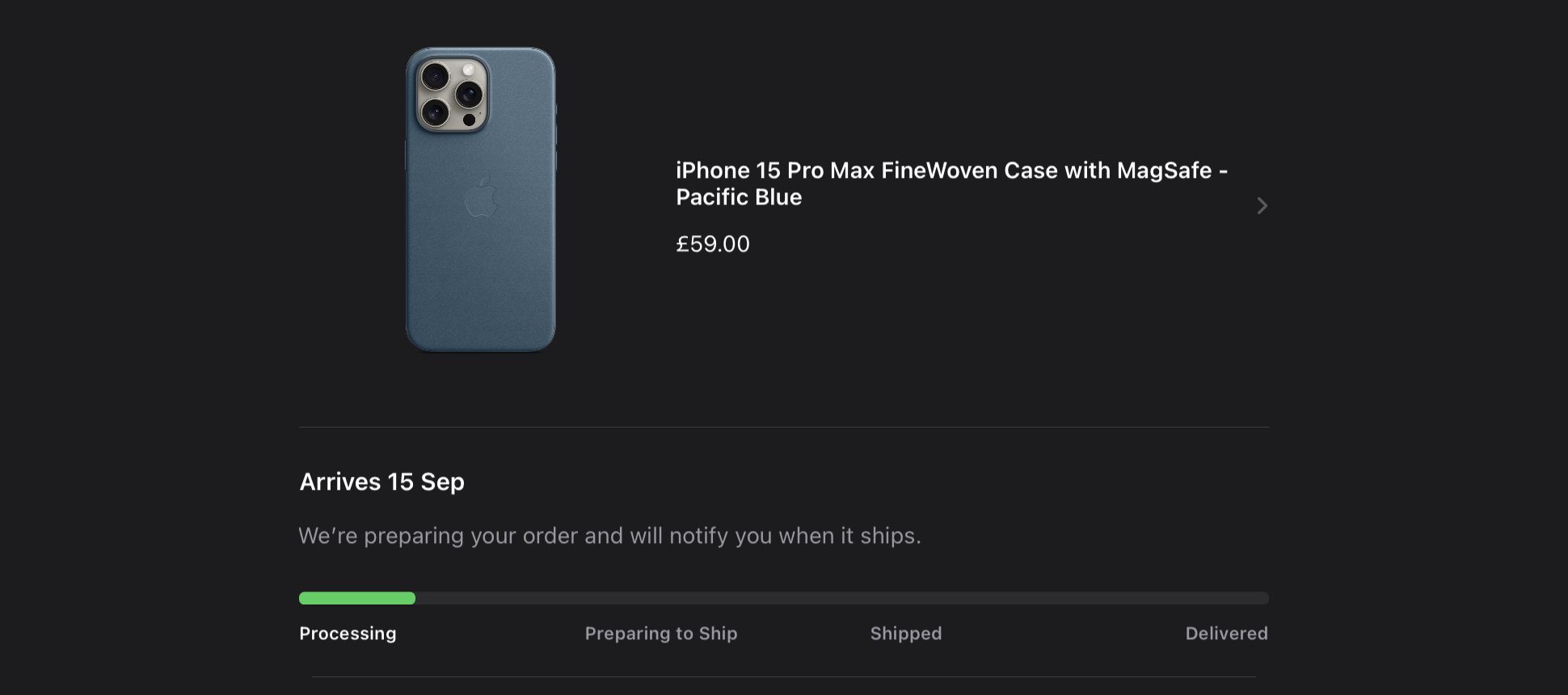Open the Pacific Blue case product image
Image resolution: width=1568 pixels, height=695 pixels.
pos(480,200)
